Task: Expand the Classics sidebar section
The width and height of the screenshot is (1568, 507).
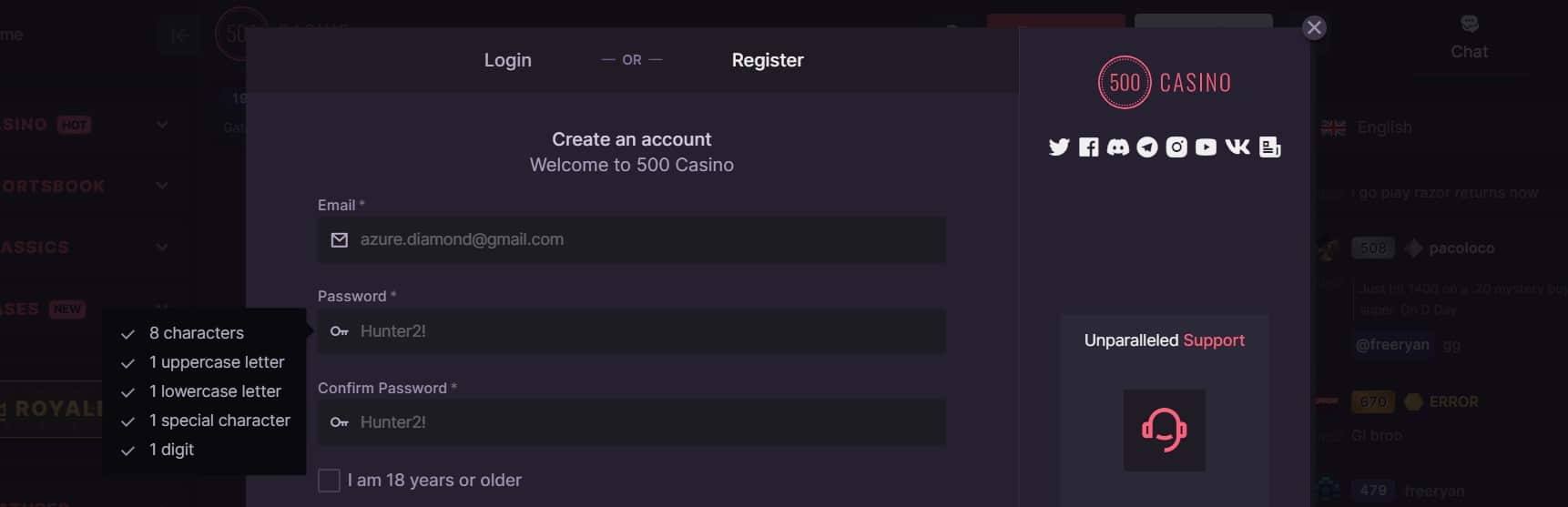Action: coord(162,247)
